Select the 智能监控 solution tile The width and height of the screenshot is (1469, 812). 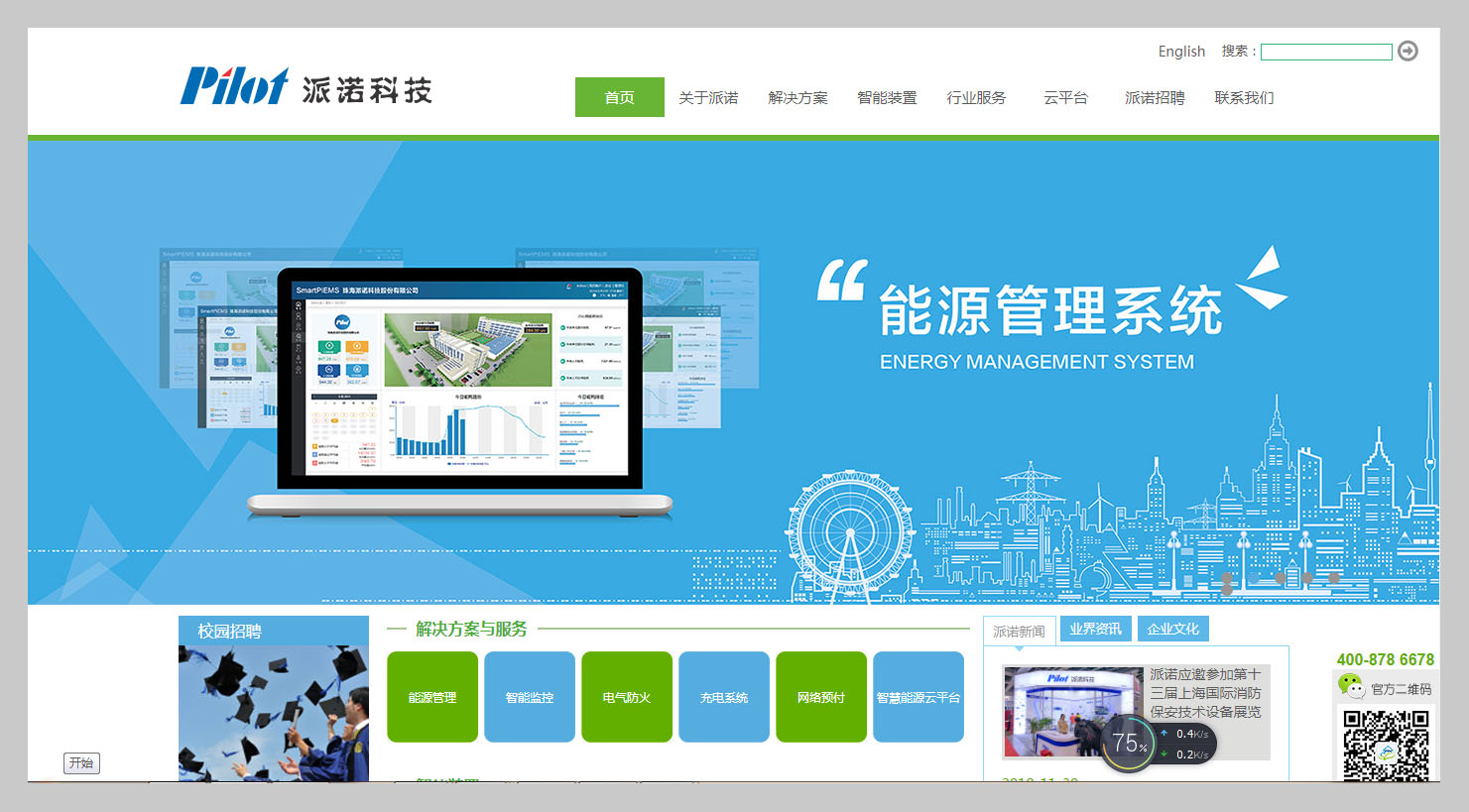(530, 697)
